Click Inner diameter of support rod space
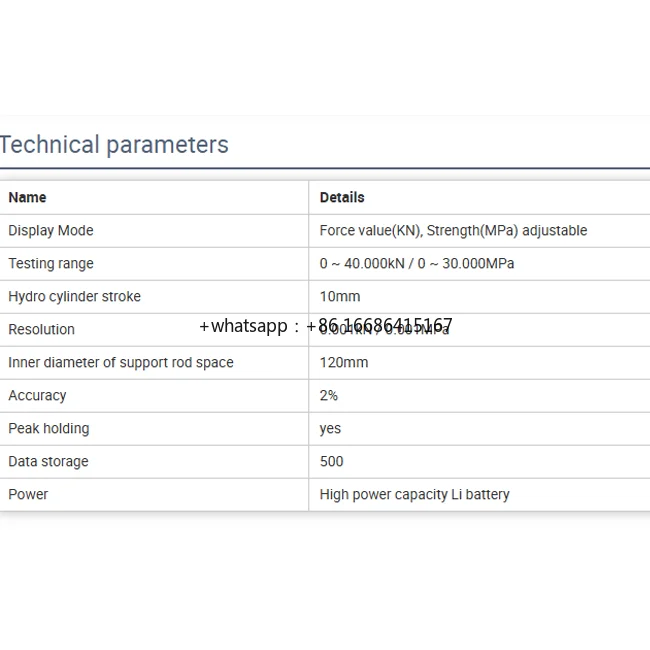This screenshot has height=650, width=650. click(x=121, y=362)
